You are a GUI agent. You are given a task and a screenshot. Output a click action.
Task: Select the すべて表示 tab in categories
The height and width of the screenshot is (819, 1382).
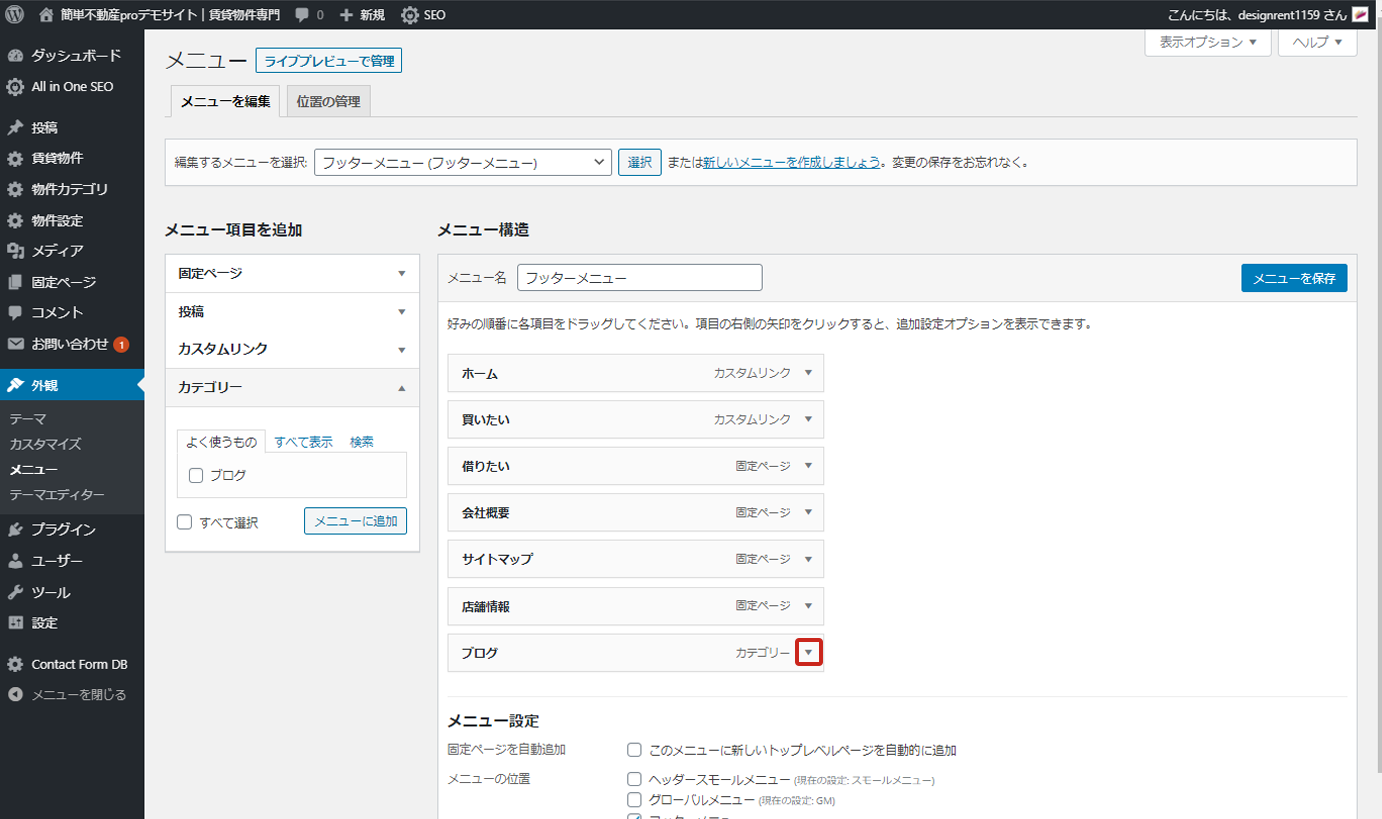click(303, 442)
